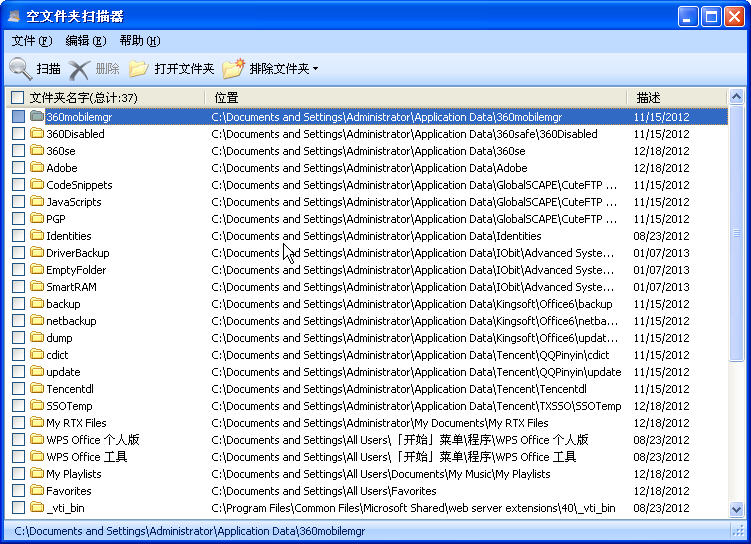
Task: Click the Open Folder icon in toolbar
Action: pyautogui.click(x=138, y=69)
